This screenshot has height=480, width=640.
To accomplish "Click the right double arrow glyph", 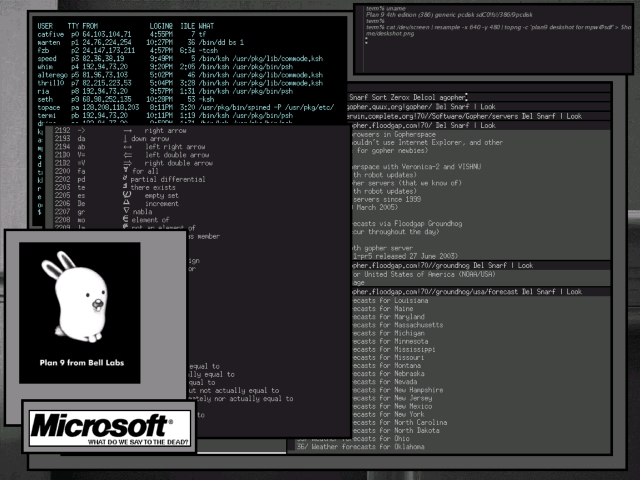I will click(x=127, y=163).
